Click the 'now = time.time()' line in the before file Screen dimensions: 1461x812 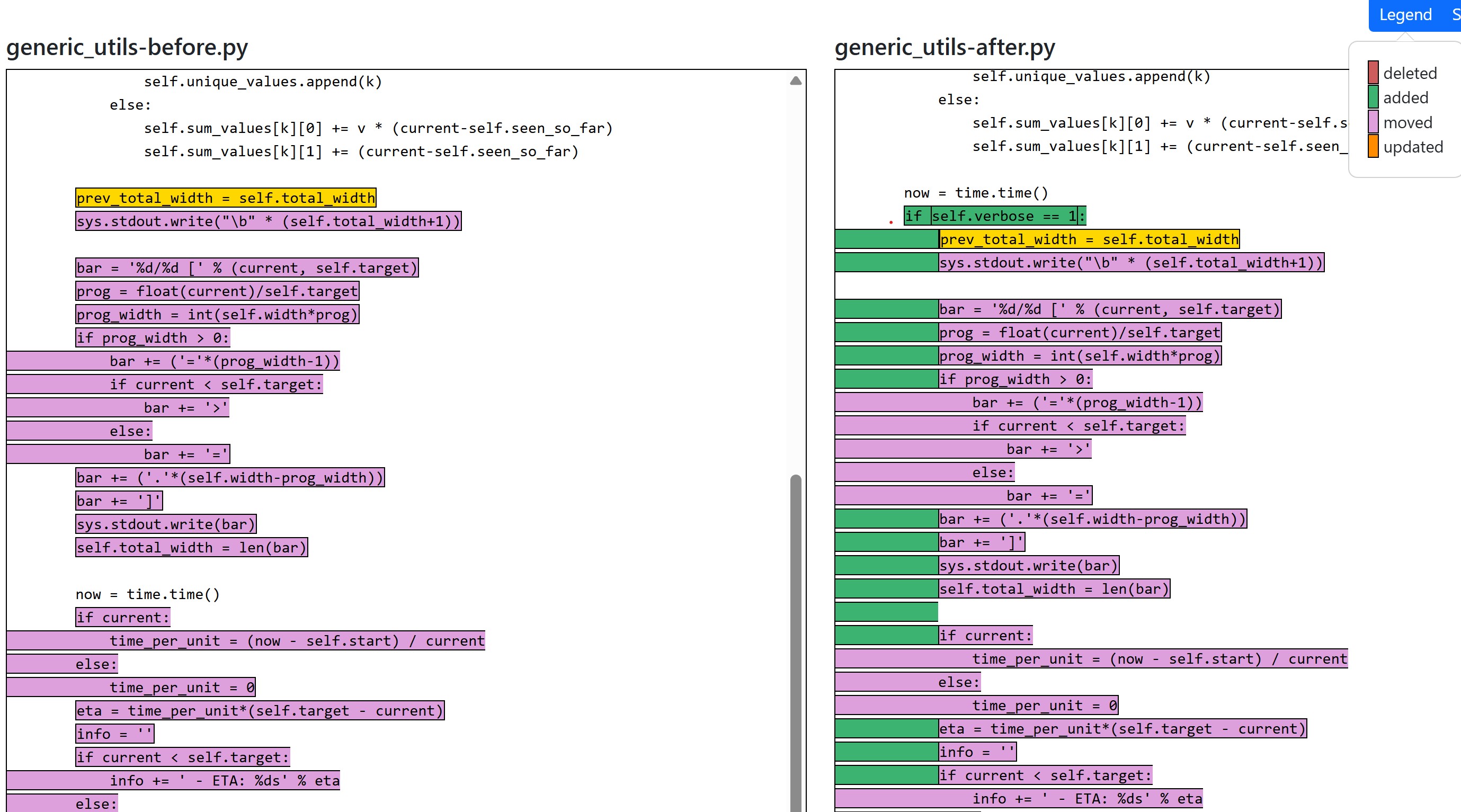pos(147,594)
